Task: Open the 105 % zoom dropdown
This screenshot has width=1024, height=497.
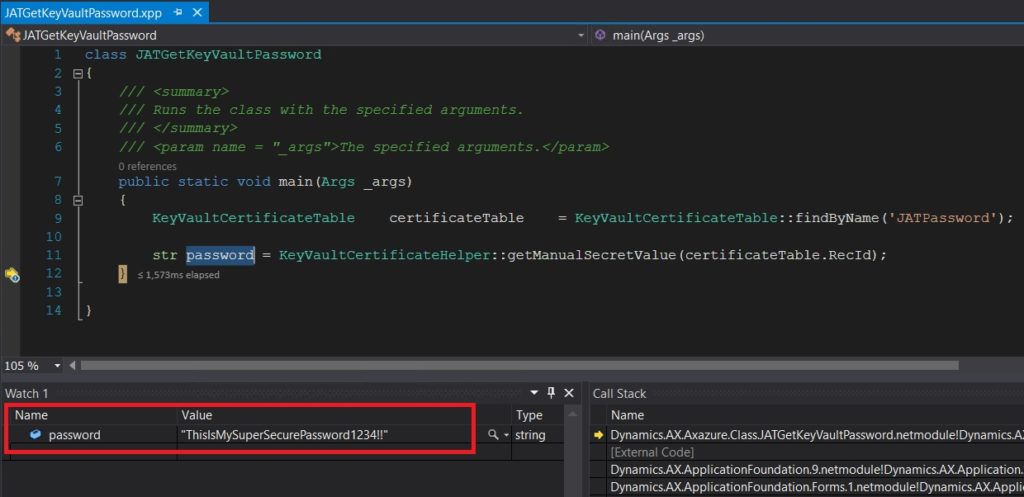Action: (x=57, y=366)
